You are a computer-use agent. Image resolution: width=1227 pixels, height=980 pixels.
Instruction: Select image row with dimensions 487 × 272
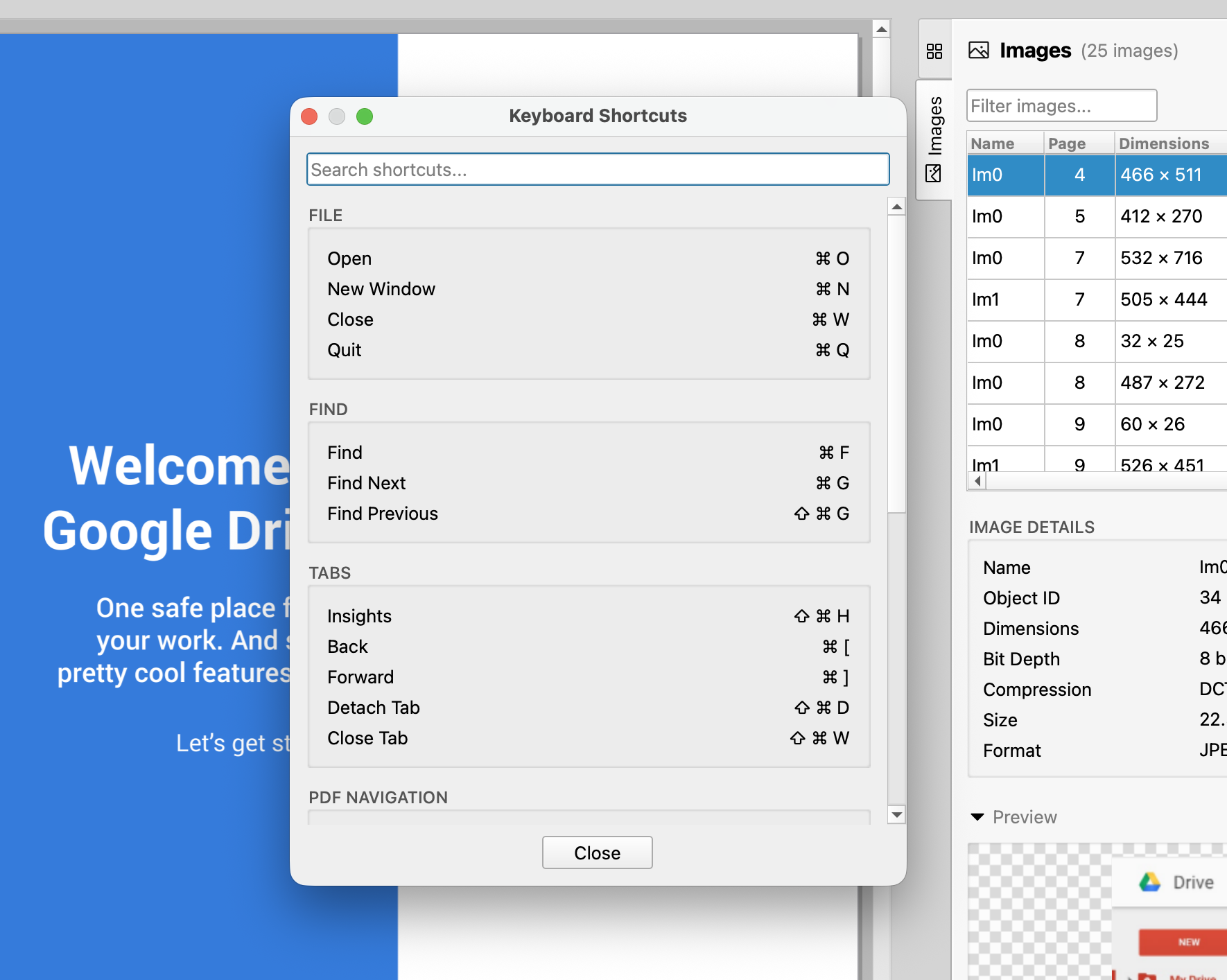(1097, 383)
